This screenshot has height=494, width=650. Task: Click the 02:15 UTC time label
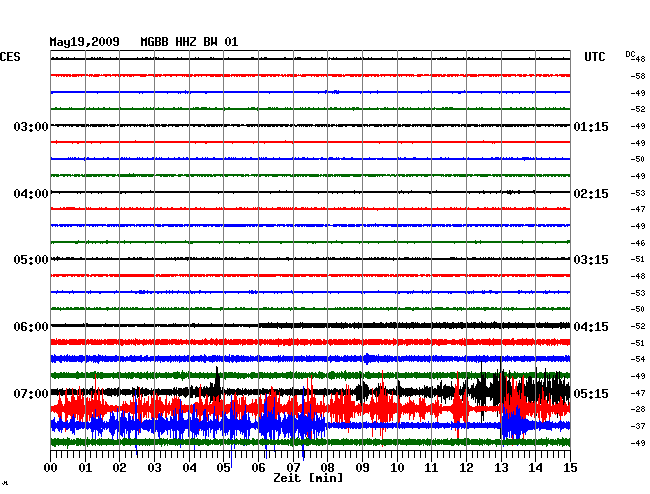point(591,194)
